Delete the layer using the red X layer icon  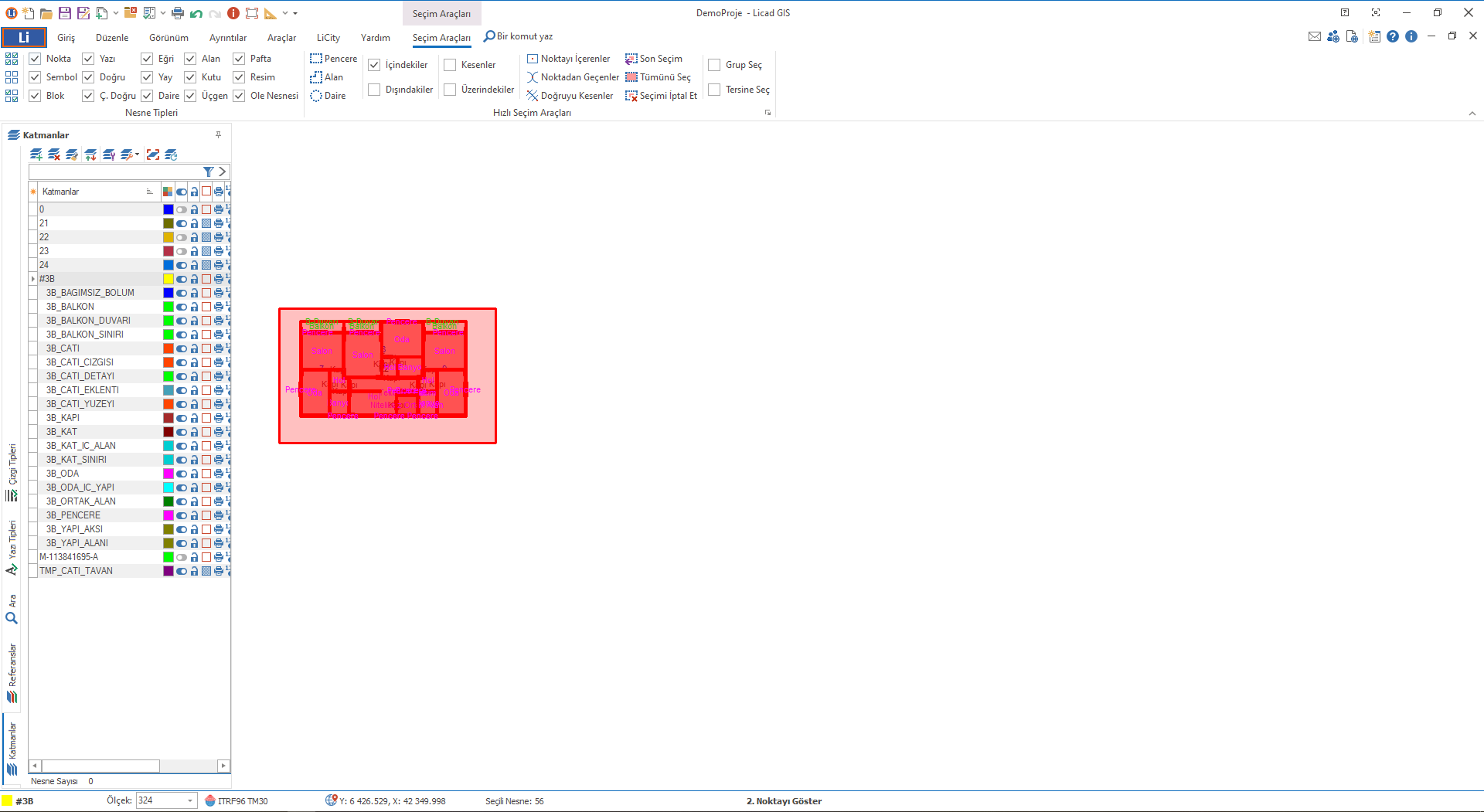coord(54,155)
